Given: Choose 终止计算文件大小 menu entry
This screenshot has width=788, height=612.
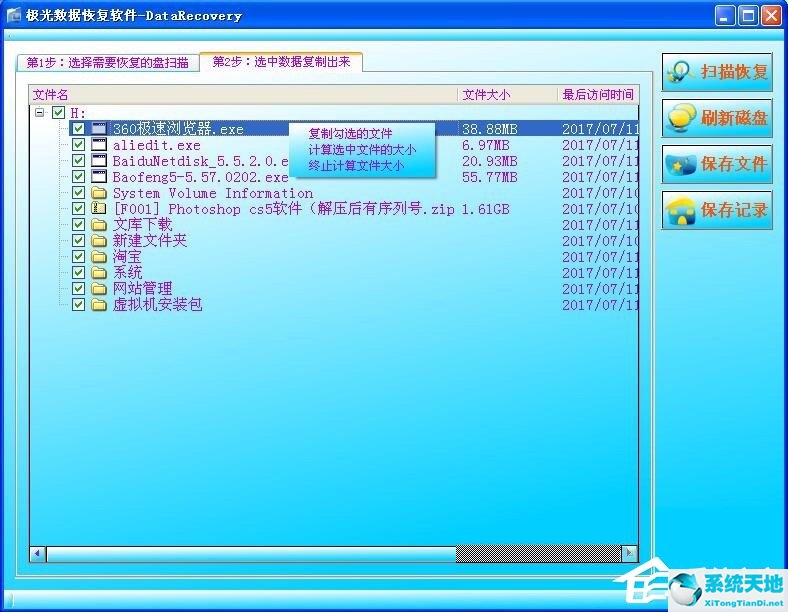Looking at the screenshot, I should point(356,166).
